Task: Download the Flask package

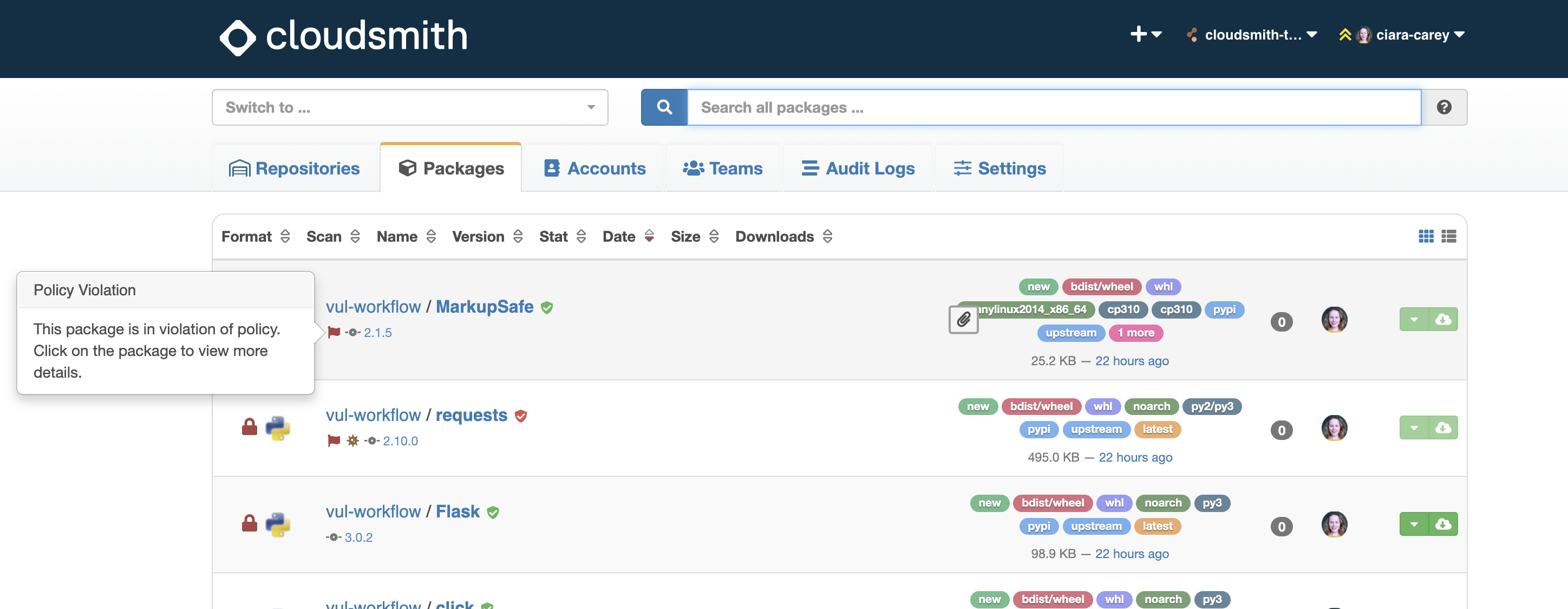Action: click(x=1442, y=524)
